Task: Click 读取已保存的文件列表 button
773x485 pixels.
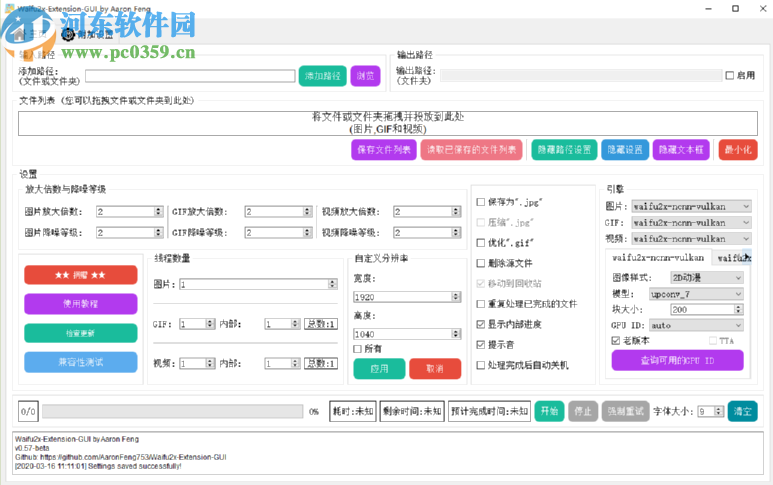Action: click(x=471, y=150)
